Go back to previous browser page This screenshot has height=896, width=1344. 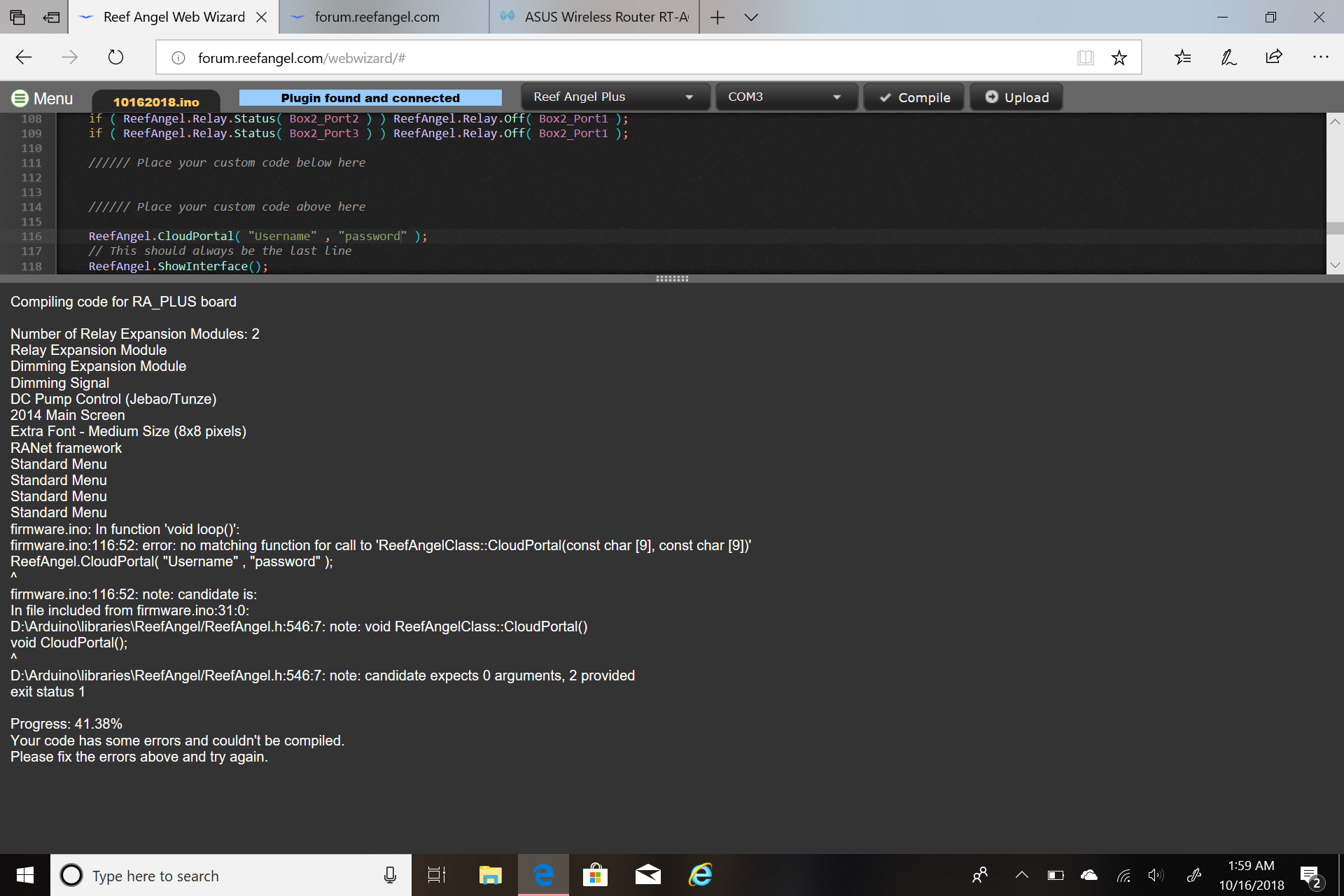click(24, 57)
